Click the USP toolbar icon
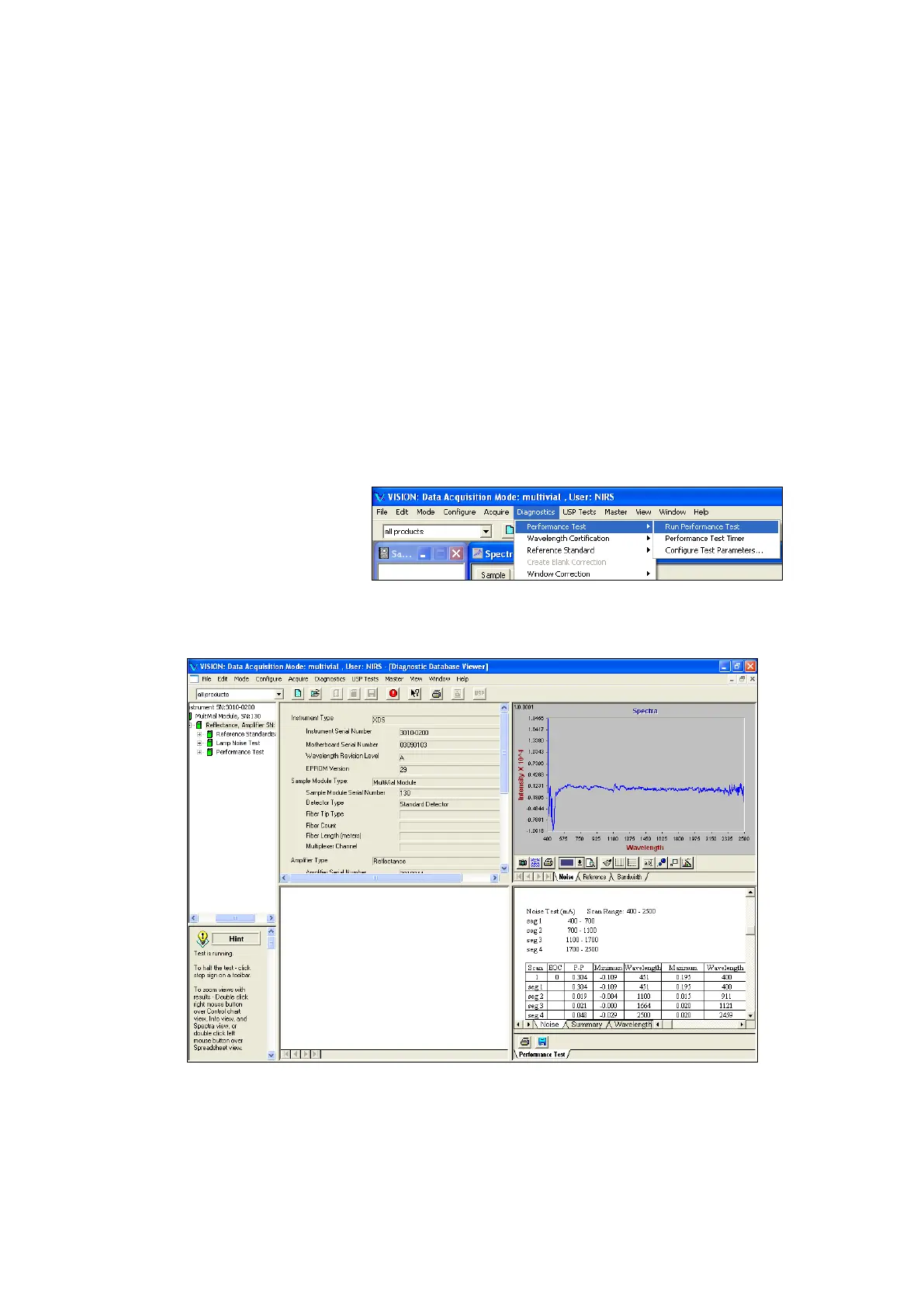Screen dimensions: 924x1307 click(479, 693)
